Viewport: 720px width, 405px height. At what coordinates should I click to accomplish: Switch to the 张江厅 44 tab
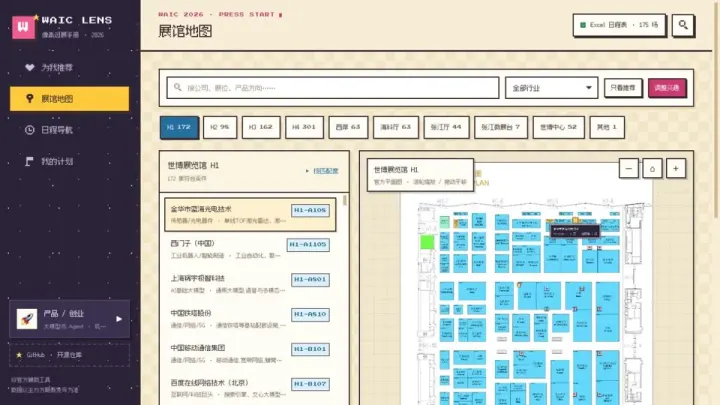pyautogui.click(x=446, y=127)
